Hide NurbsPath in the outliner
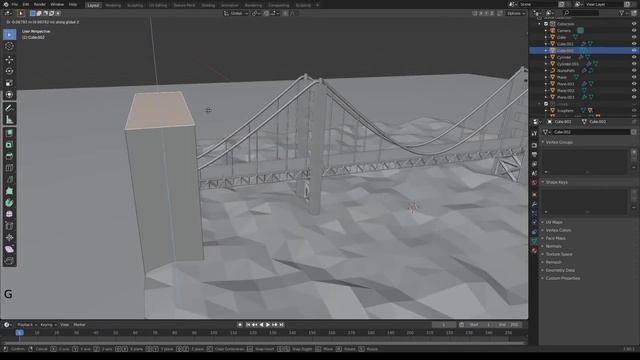Screen dimensions: 640x360 [x=634, y=70]
